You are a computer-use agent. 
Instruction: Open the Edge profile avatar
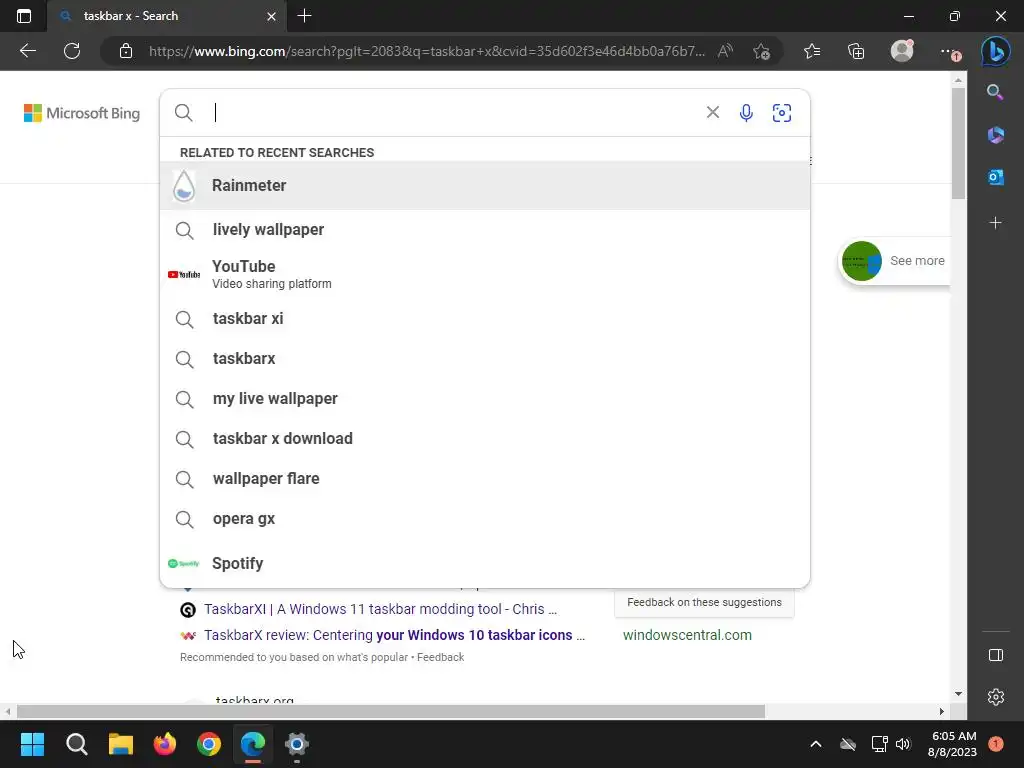pyautogui.click(x=902, y=51)
